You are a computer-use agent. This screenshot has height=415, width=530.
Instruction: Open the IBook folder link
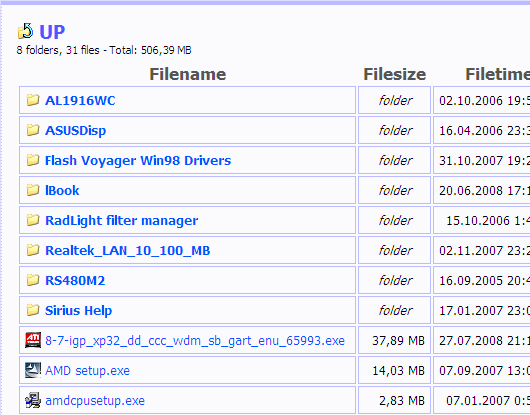(x=62, y=190)
